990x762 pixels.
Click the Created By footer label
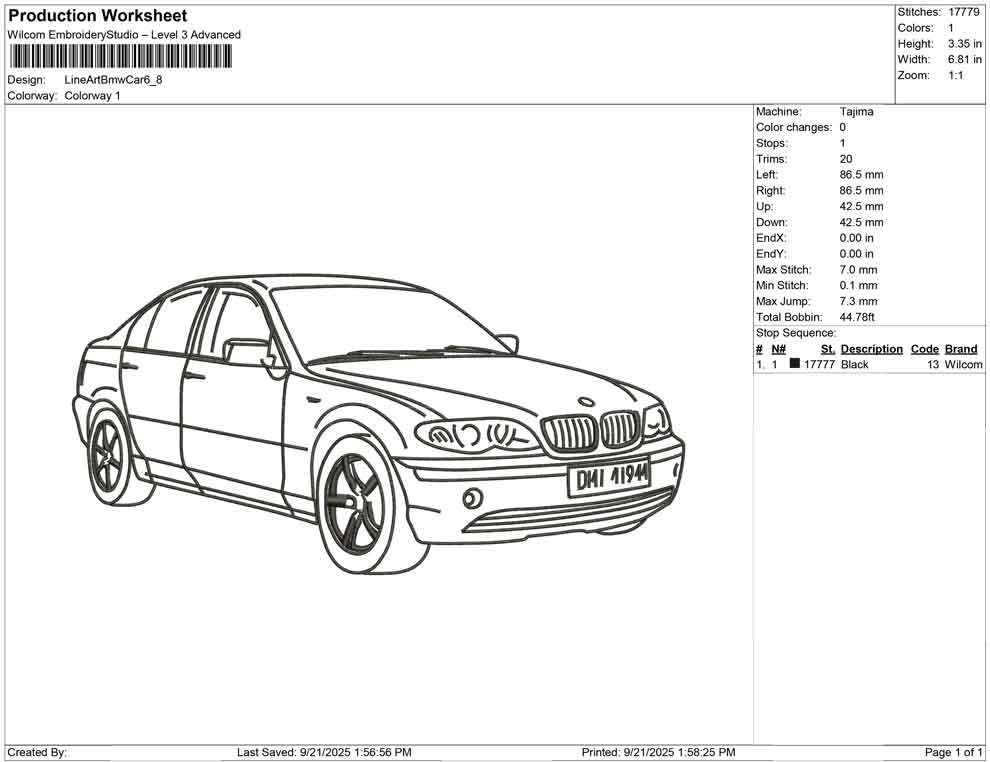click(x=37, y=752)
